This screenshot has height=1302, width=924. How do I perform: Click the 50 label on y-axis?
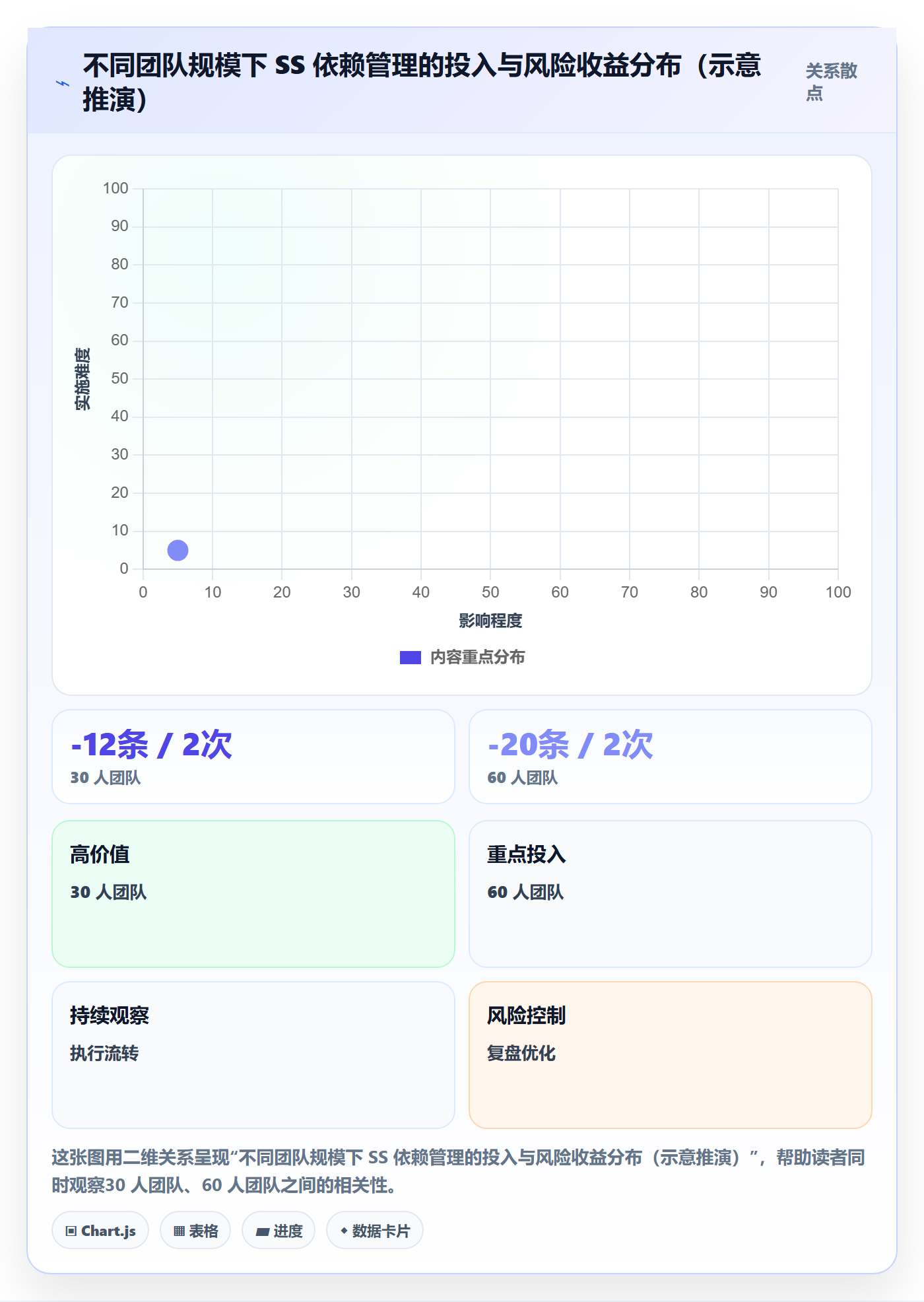(x=119, y=378)
